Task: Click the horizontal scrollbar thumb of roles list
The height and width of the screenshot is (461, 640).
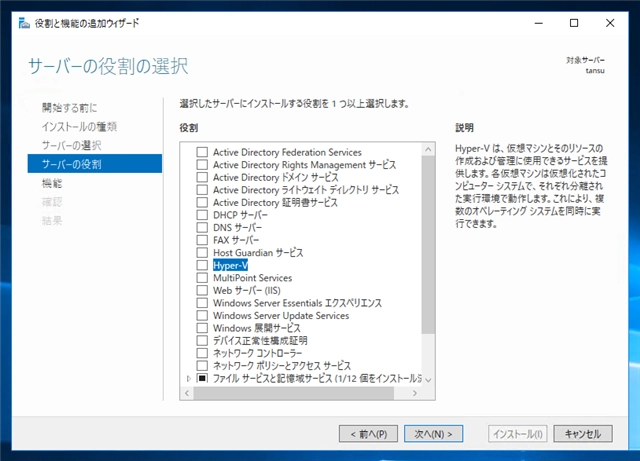Action: (x=294, y=393)
